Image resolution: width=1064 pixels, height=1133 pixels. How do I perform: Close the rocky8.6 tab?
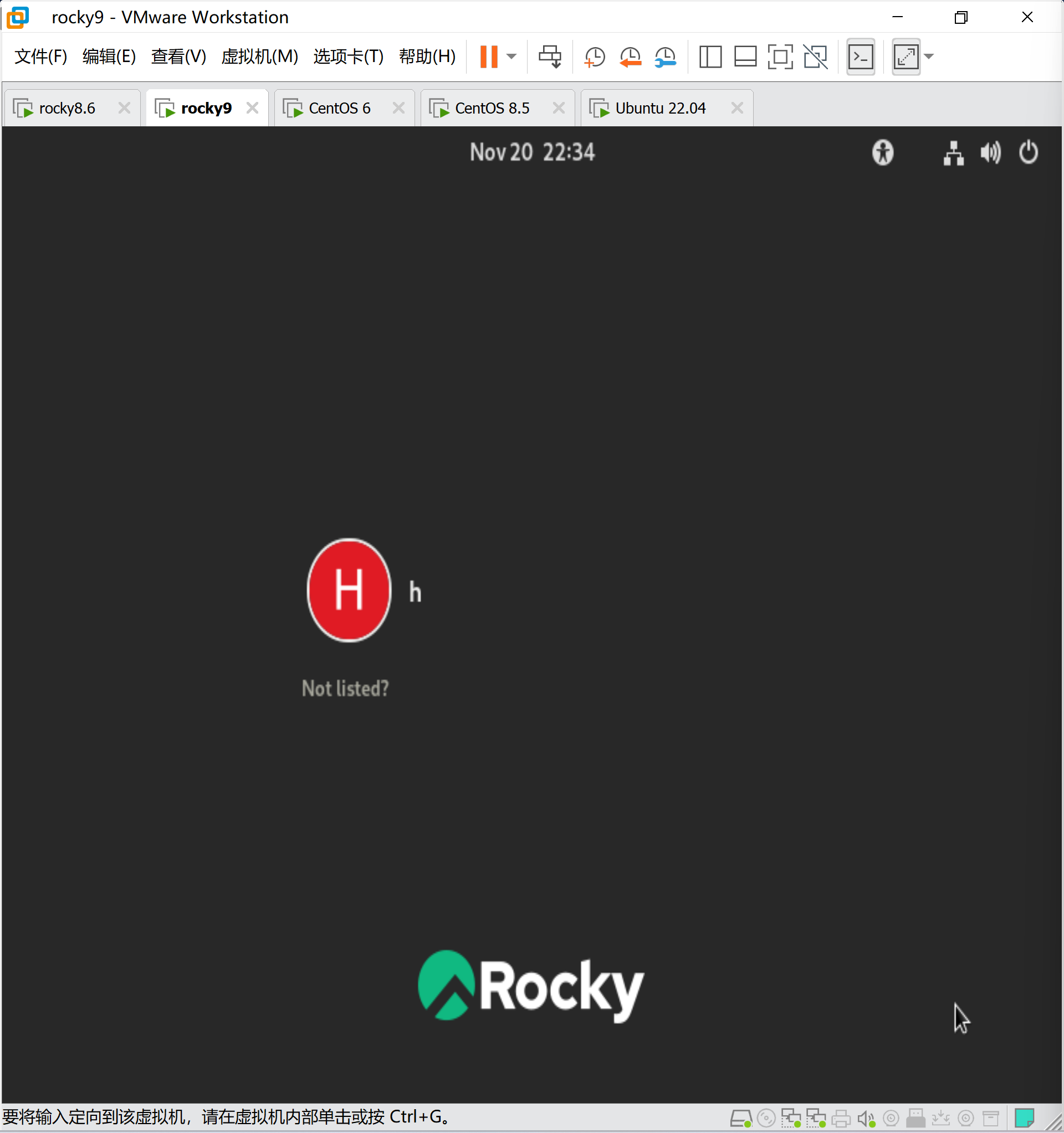pos(124,107)
